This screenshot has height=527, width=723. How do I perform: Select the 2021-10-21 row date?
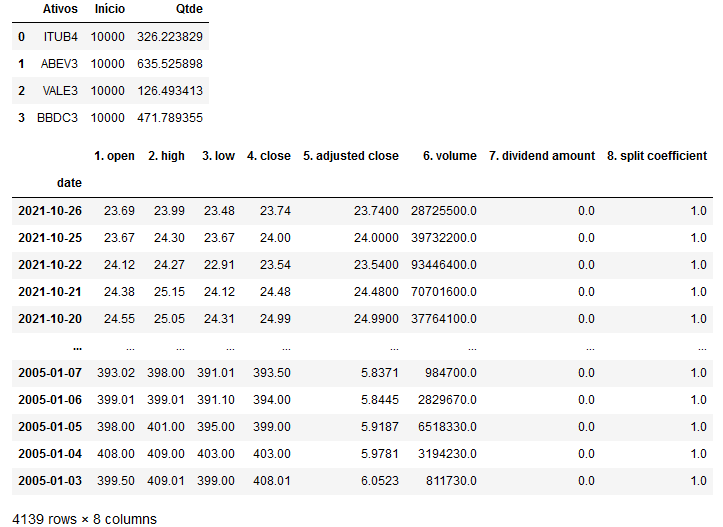[50, 292]
